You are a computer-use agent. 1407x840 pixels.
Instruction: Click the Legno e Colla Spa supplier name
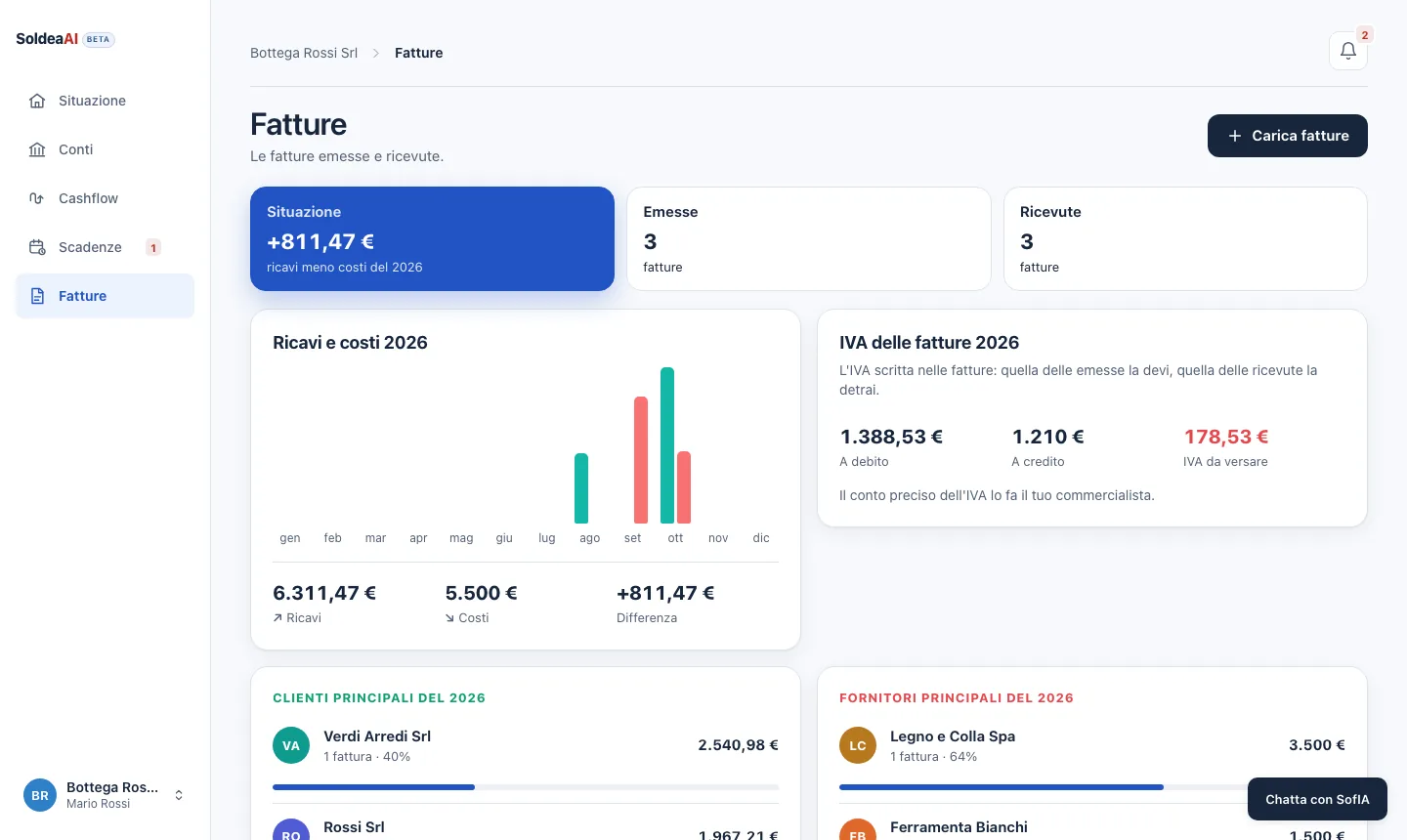(x=953, y=736)
